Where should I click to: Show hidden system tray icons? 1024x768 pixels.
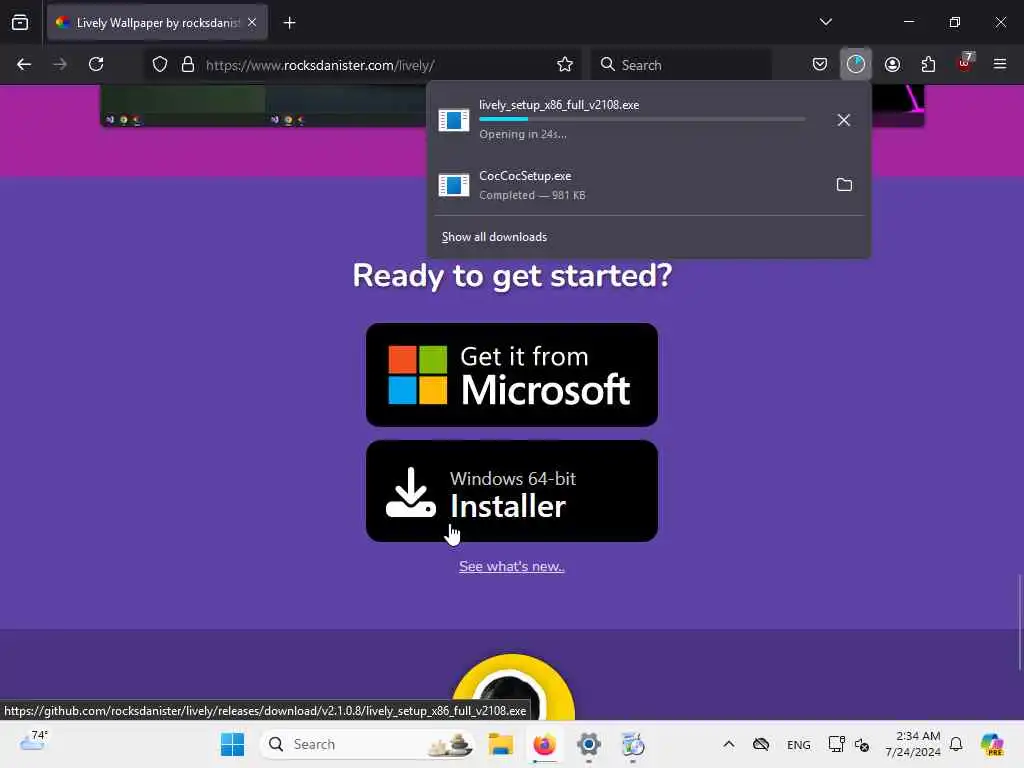tap(729, 744)
